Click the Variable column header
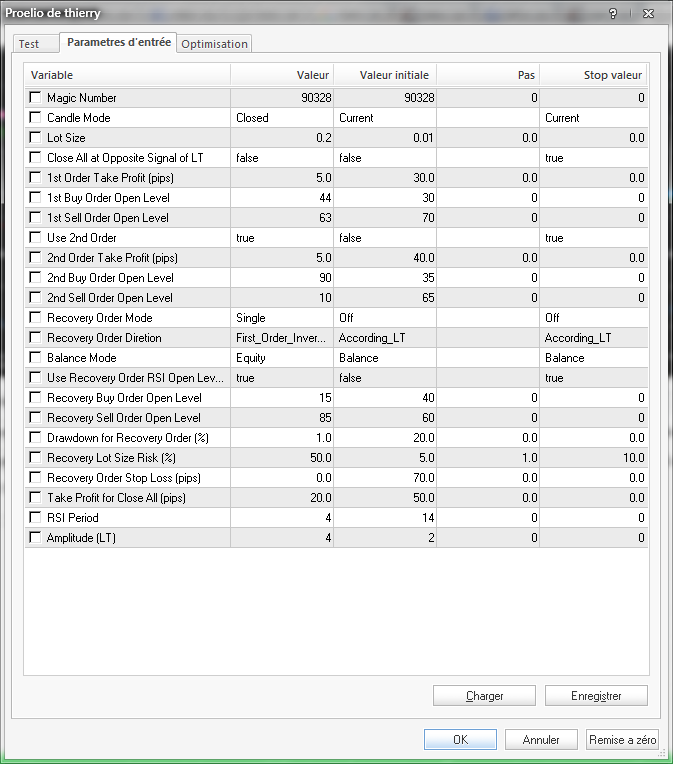The height and width of the screenshot is (764, 673). coord(128,75)
